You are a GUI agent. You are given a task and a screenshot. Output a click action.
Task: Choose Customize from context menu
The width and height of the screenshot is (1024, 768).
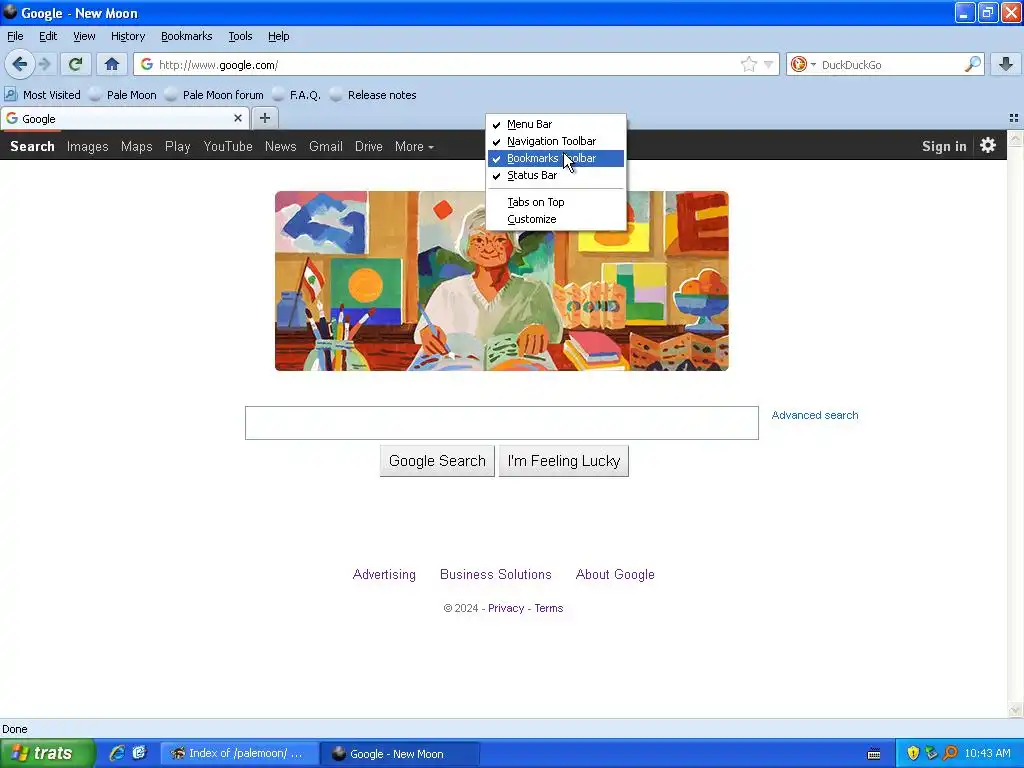tap(556, 219)
